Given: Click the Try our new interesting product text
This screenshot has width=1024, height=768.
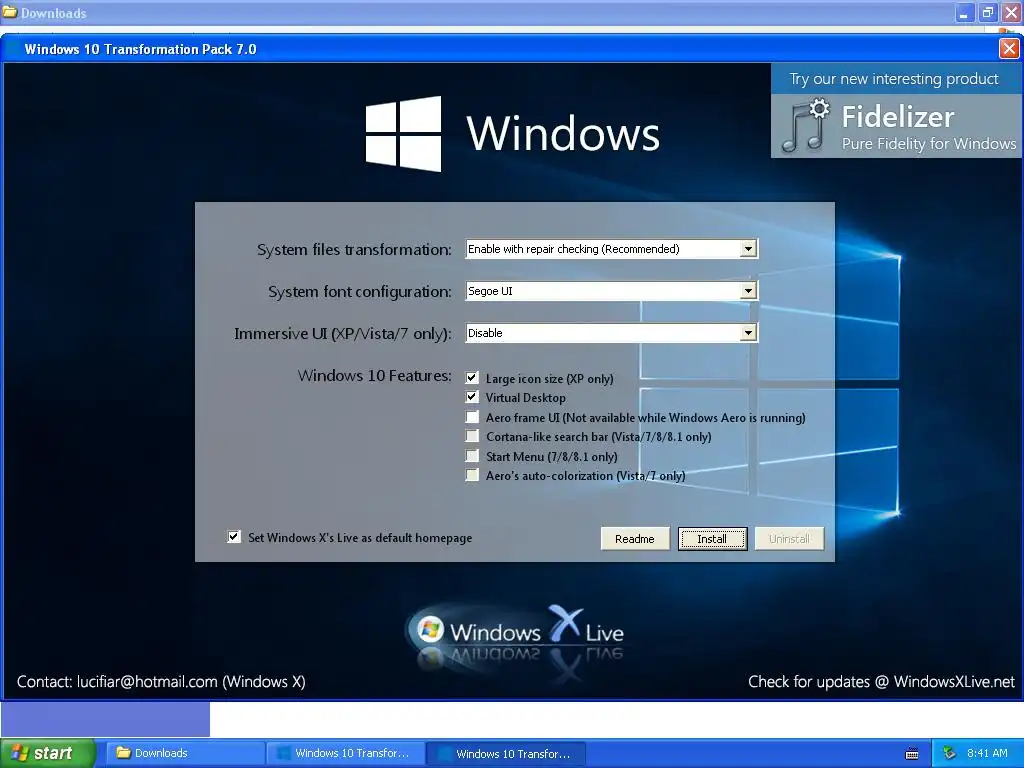Looking at the screenshot, I should [894, 79].
